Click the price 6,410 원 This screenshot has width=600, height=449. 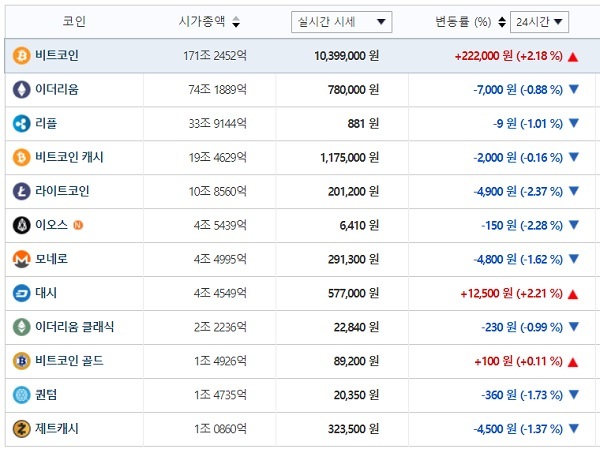coord(359,225)
